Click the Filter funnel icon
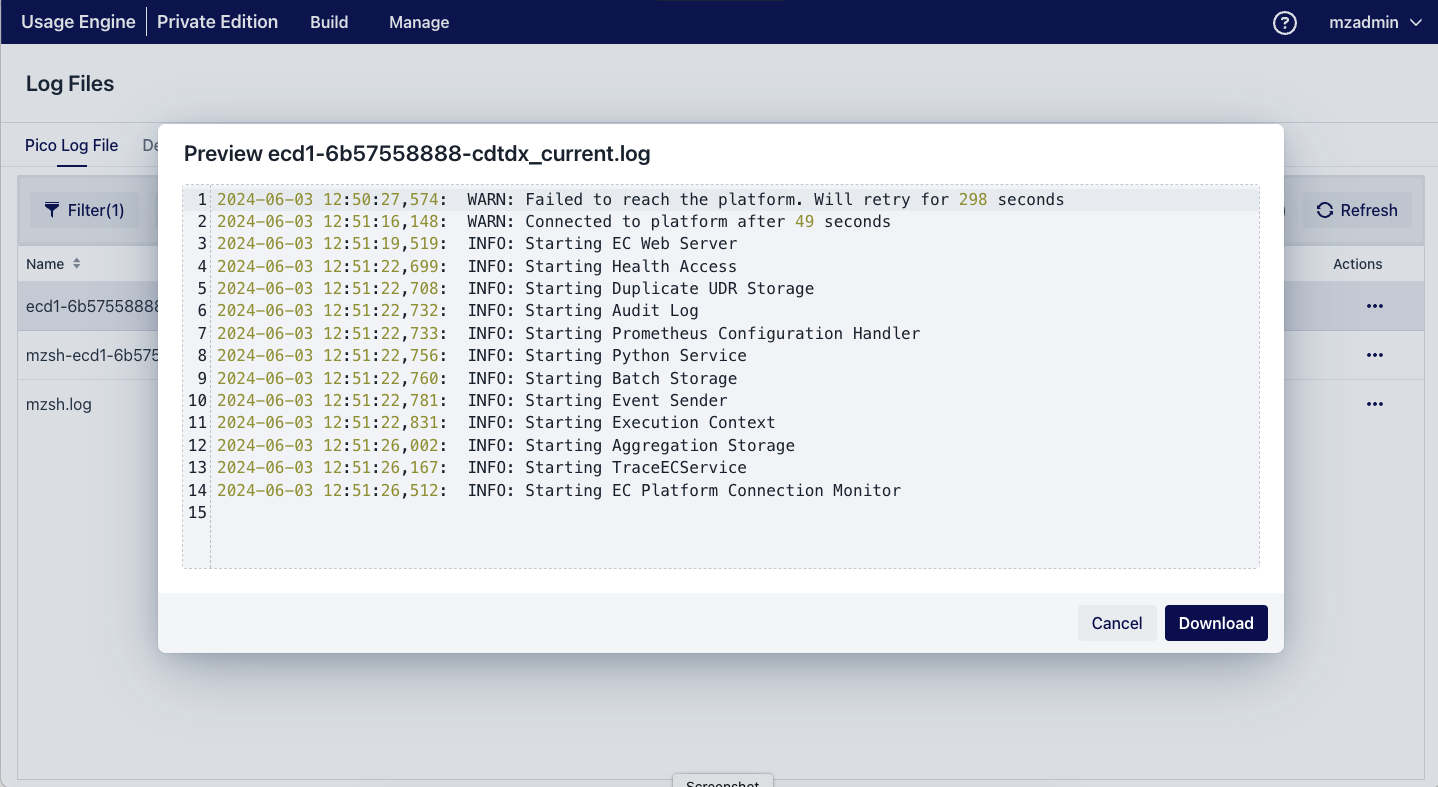The image size is (1438, 787). 52,210
